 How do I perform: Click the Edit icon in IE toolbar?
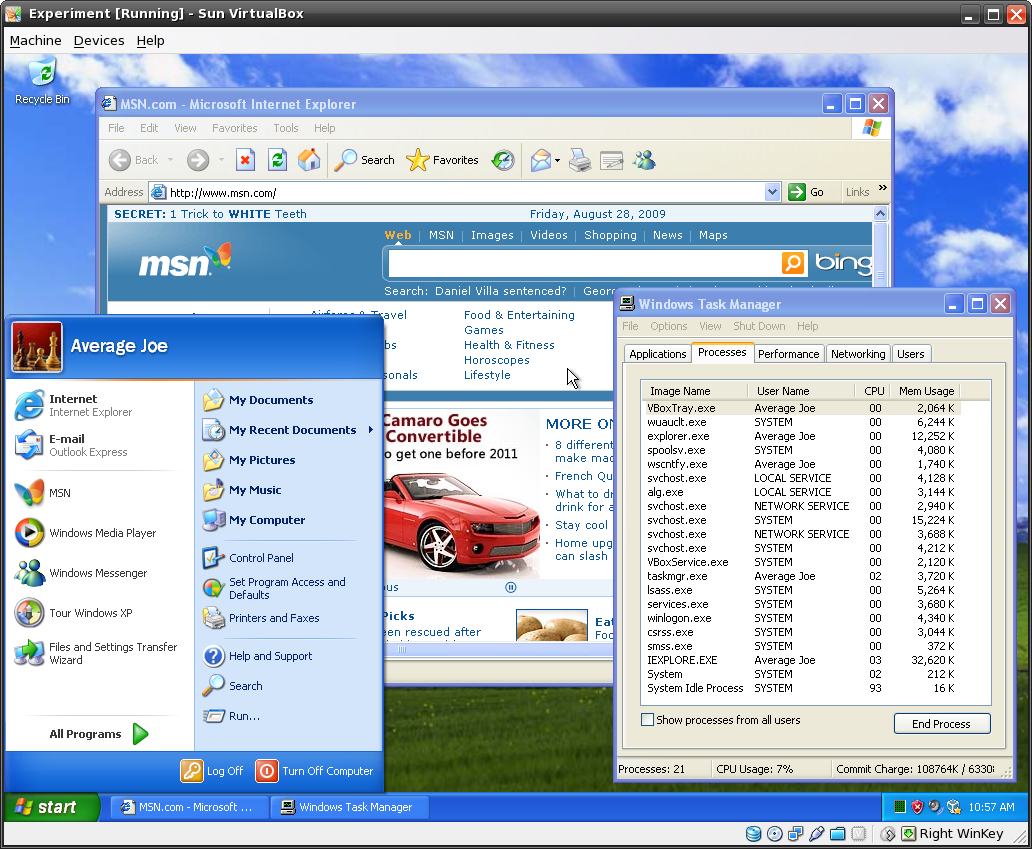(x=611, y=160)
